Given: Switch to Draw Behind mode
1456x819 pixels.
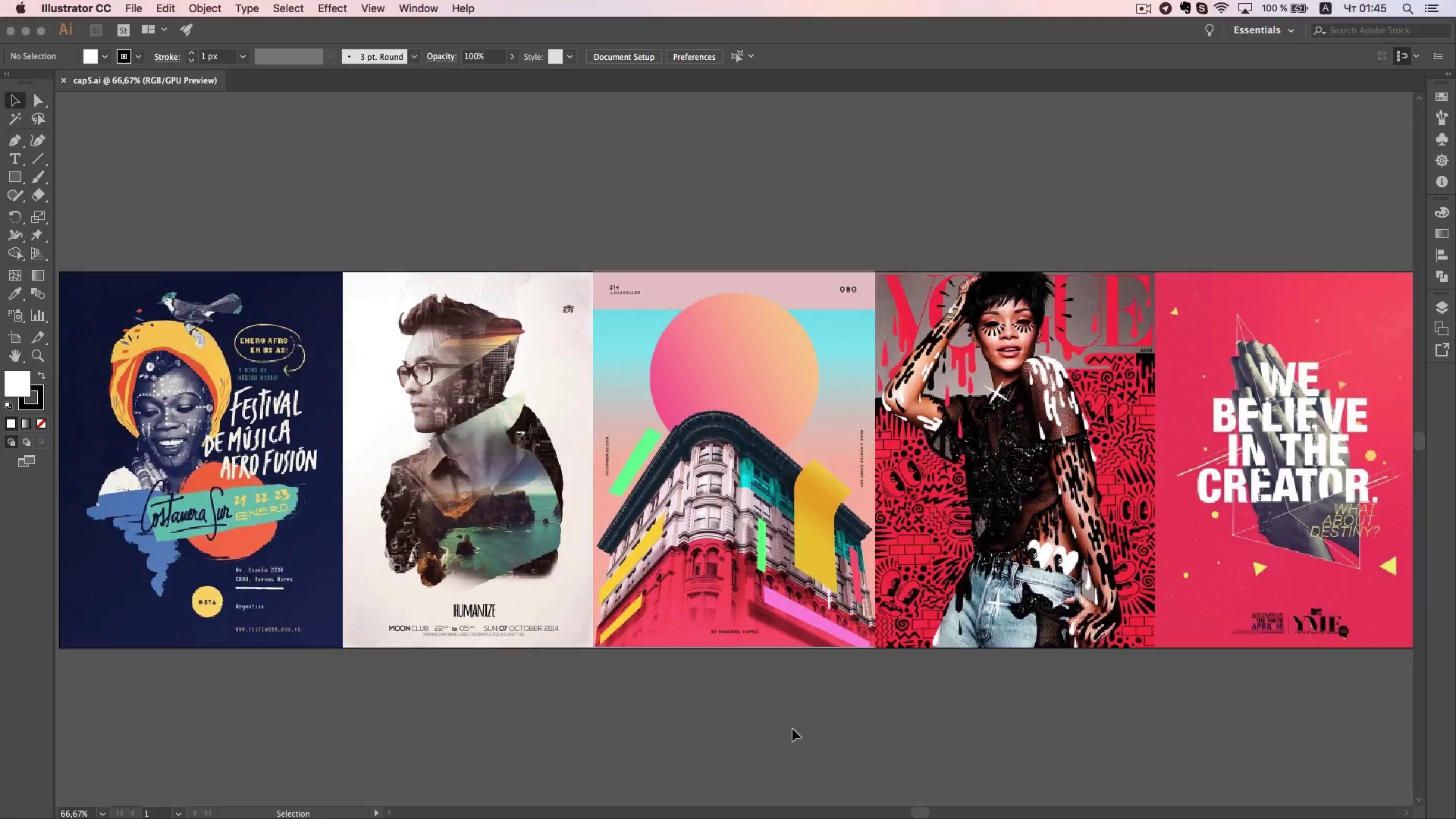Looking at the screenshot, I should [27, 442].
